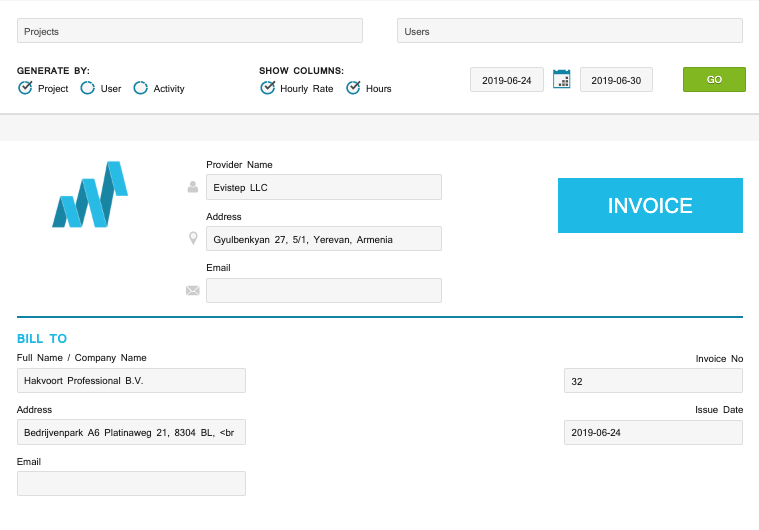
Task: Edit the Issue Date field 2019-06-24
Action: click(653, 432)
